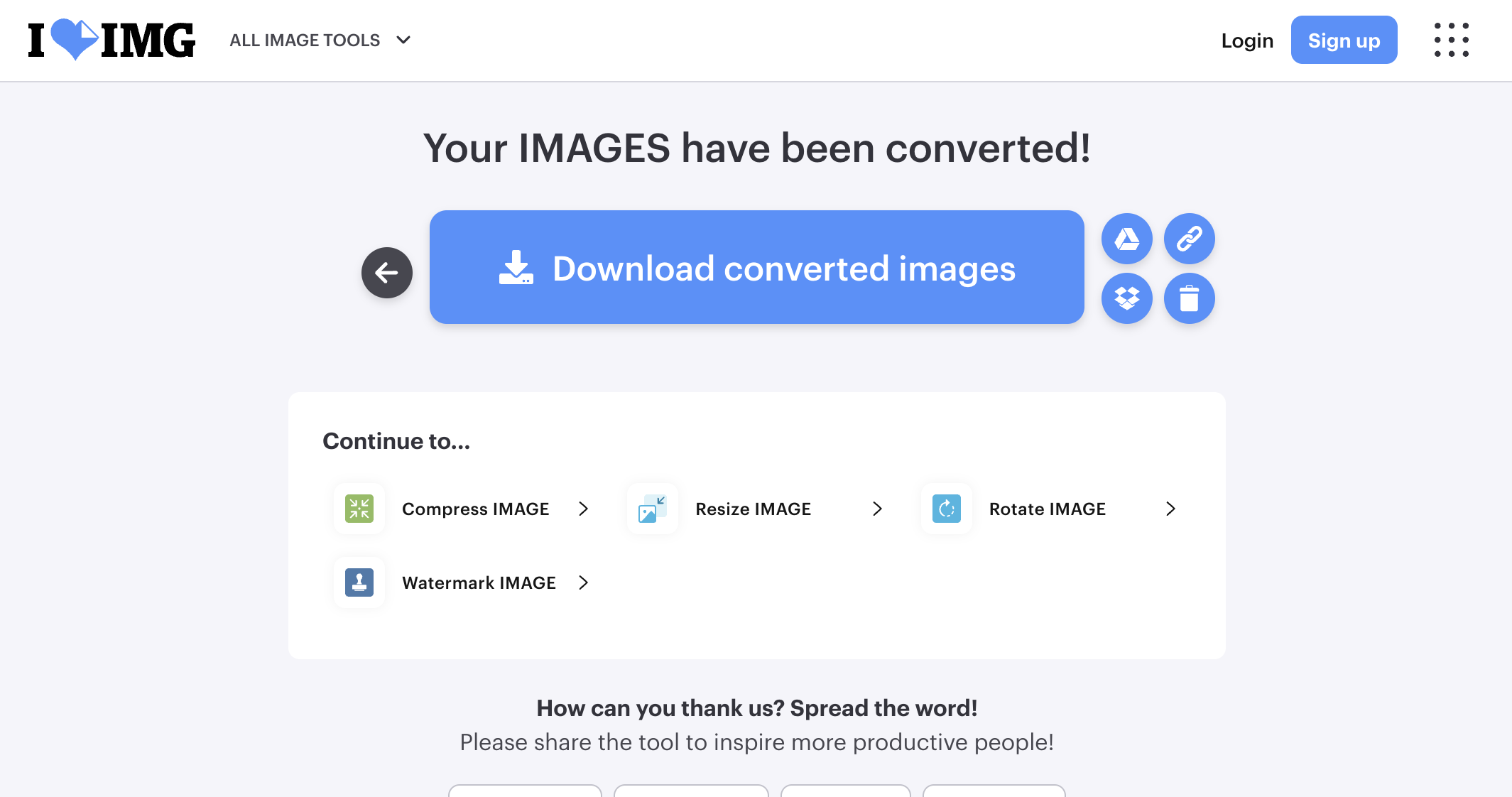Open the Login link
Viewport: 1512px width, 797px height.
coord(1247,40)
